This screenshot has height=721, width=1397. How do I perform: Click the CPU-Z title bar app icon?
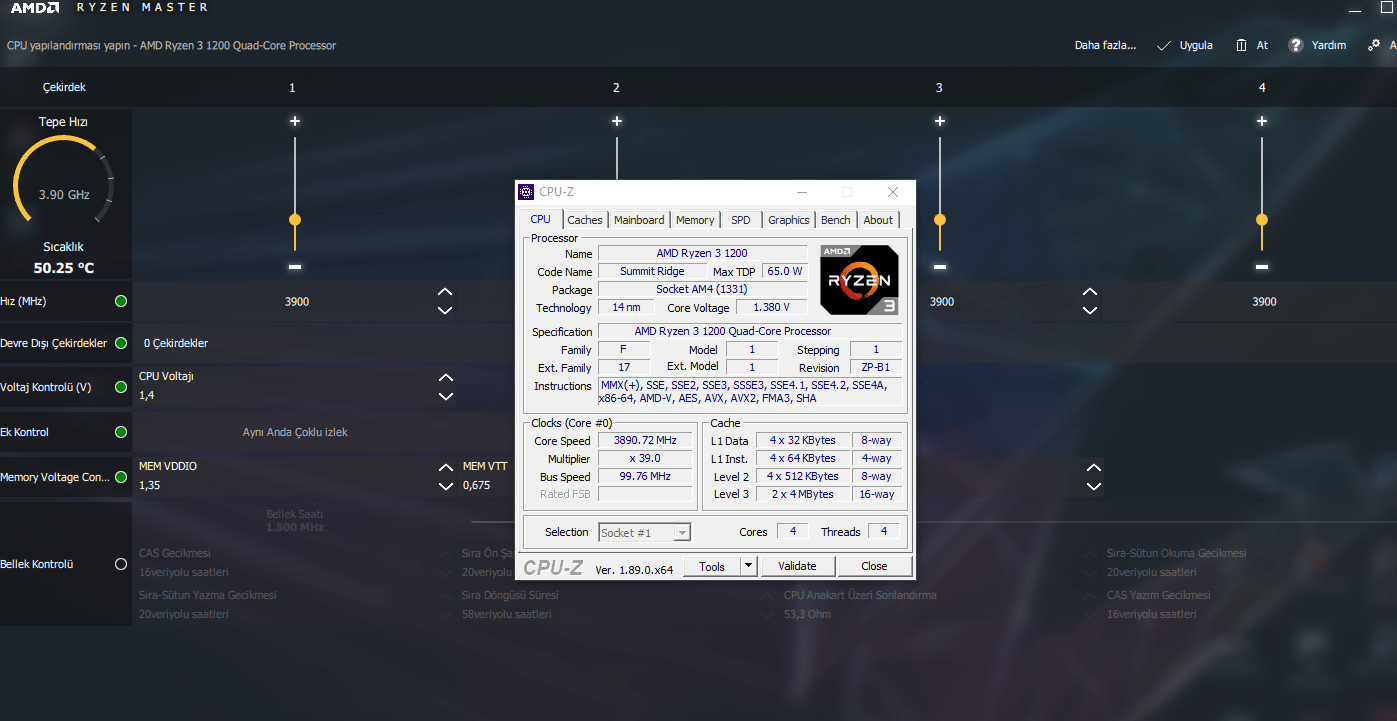pos(526,192)
